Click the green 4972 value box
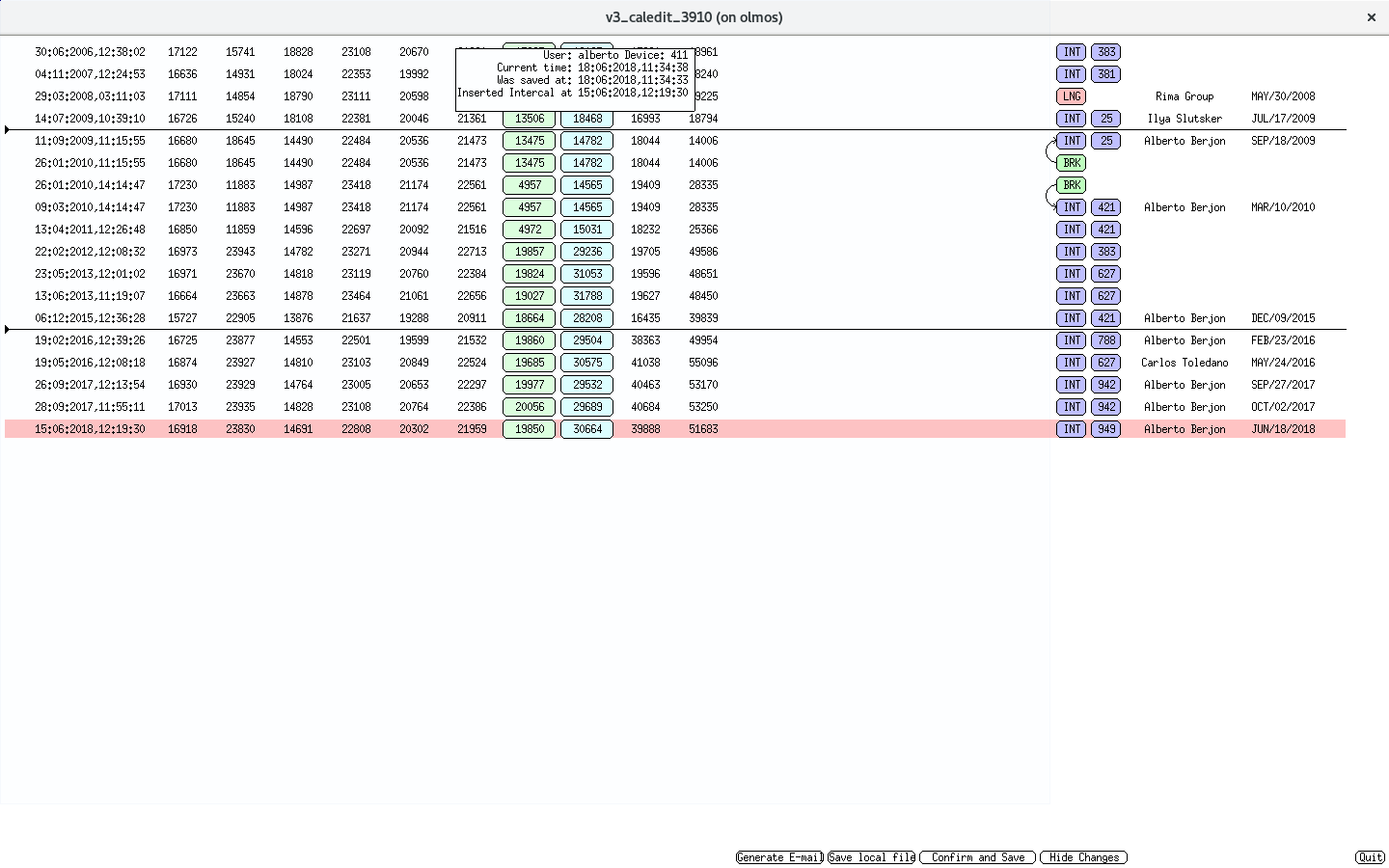The width and height of the screenshot is (1389, 868). (529, 230)
